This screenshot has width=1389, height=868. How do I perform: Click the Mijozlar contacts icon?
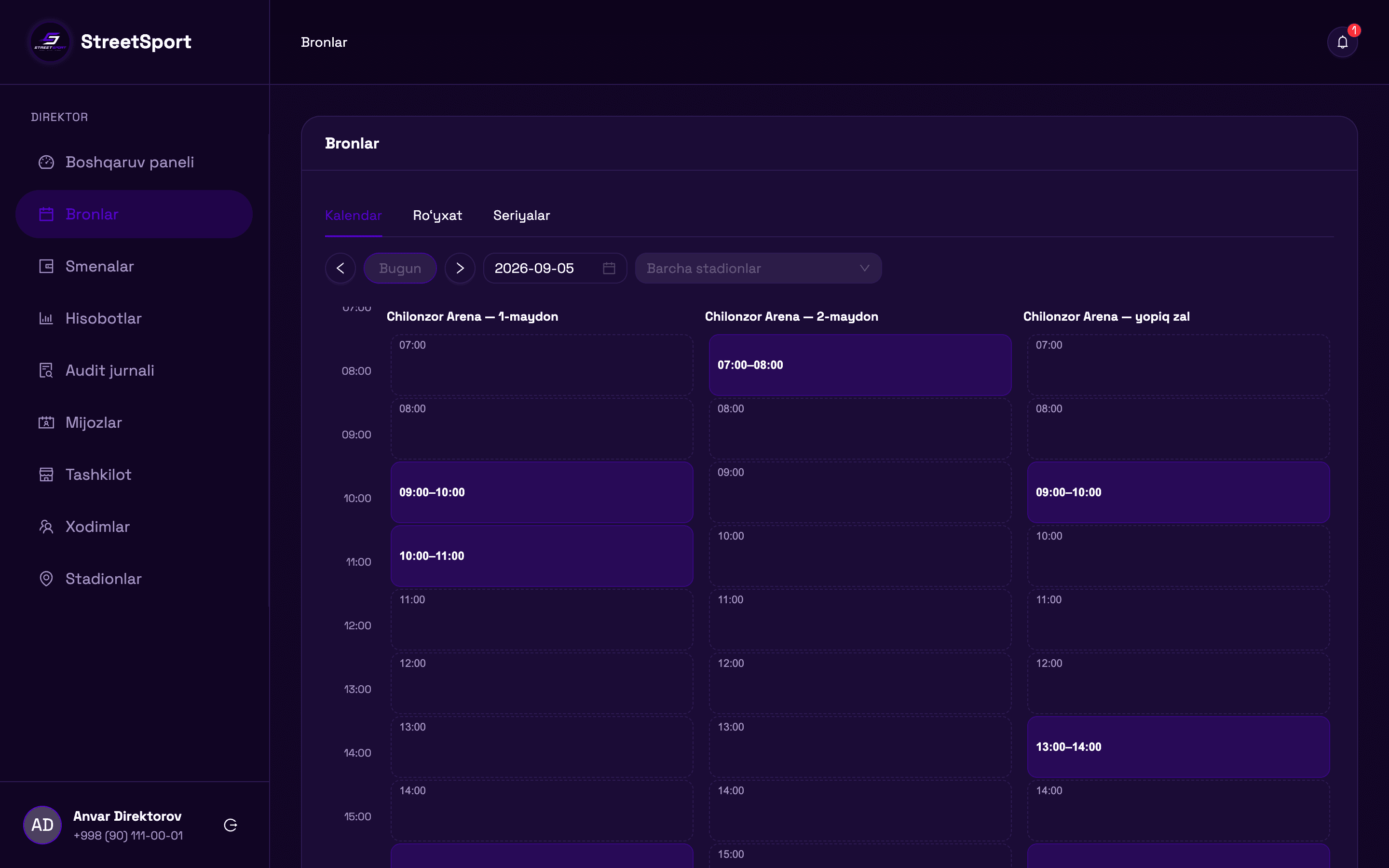(x=46, y=422)
